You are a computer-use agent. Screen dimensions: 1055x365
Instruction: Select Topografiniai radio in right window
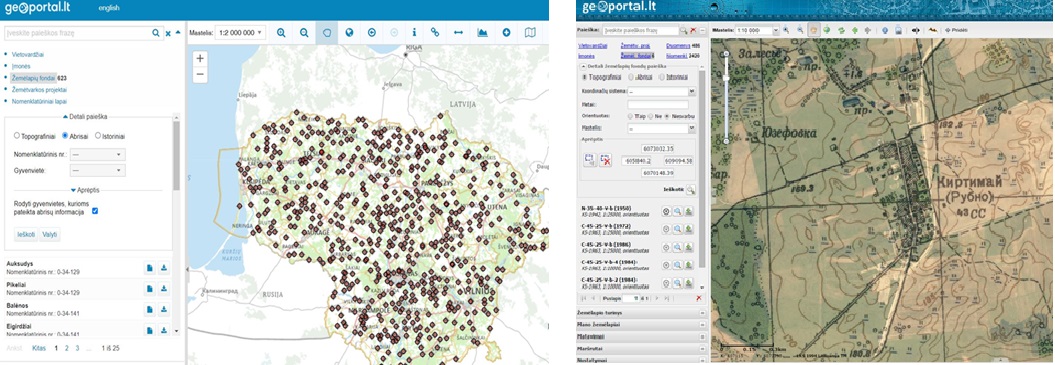click(x=584, y=77)
